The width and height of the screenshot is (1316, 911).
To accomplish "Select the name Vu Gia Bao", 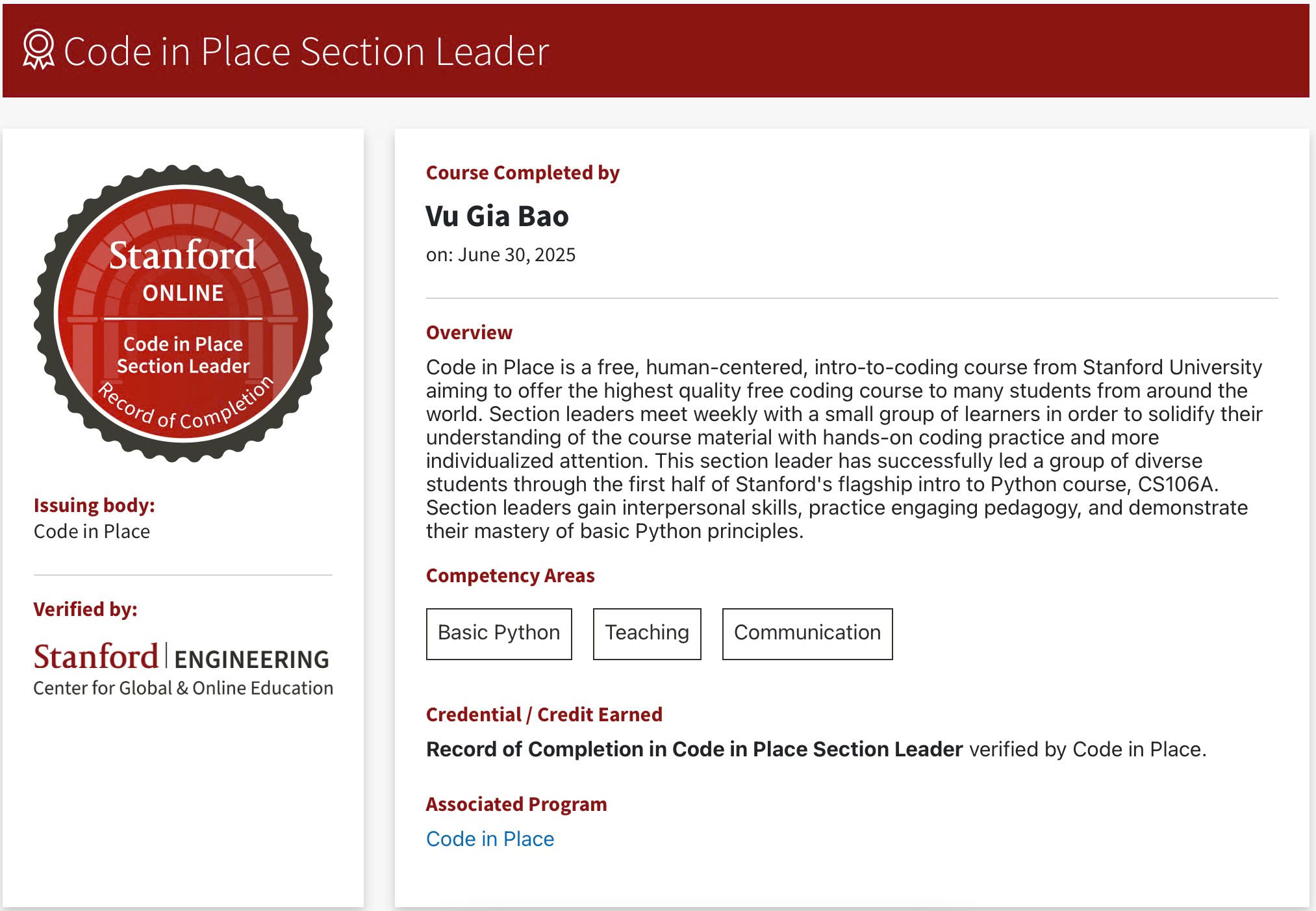I will point(497,216).
